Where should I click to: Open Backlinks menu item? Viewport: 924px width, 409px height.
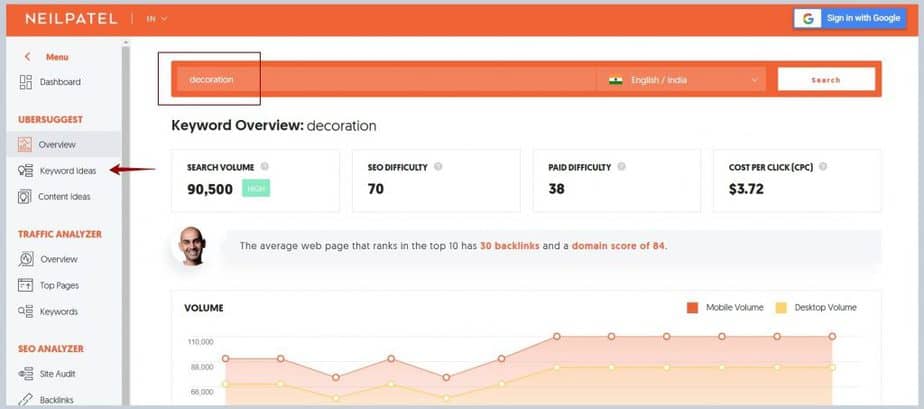(x=57, y=400)
